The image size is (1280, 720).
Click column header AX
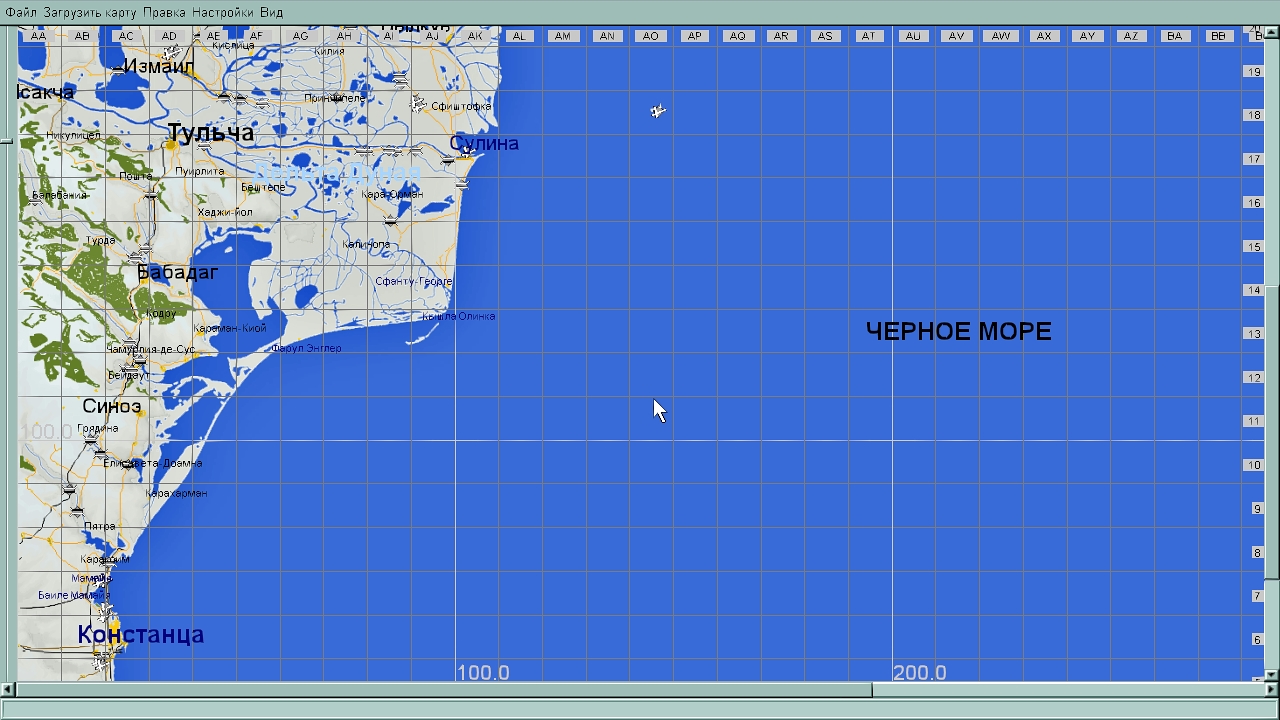click(x=1044, y=36)
